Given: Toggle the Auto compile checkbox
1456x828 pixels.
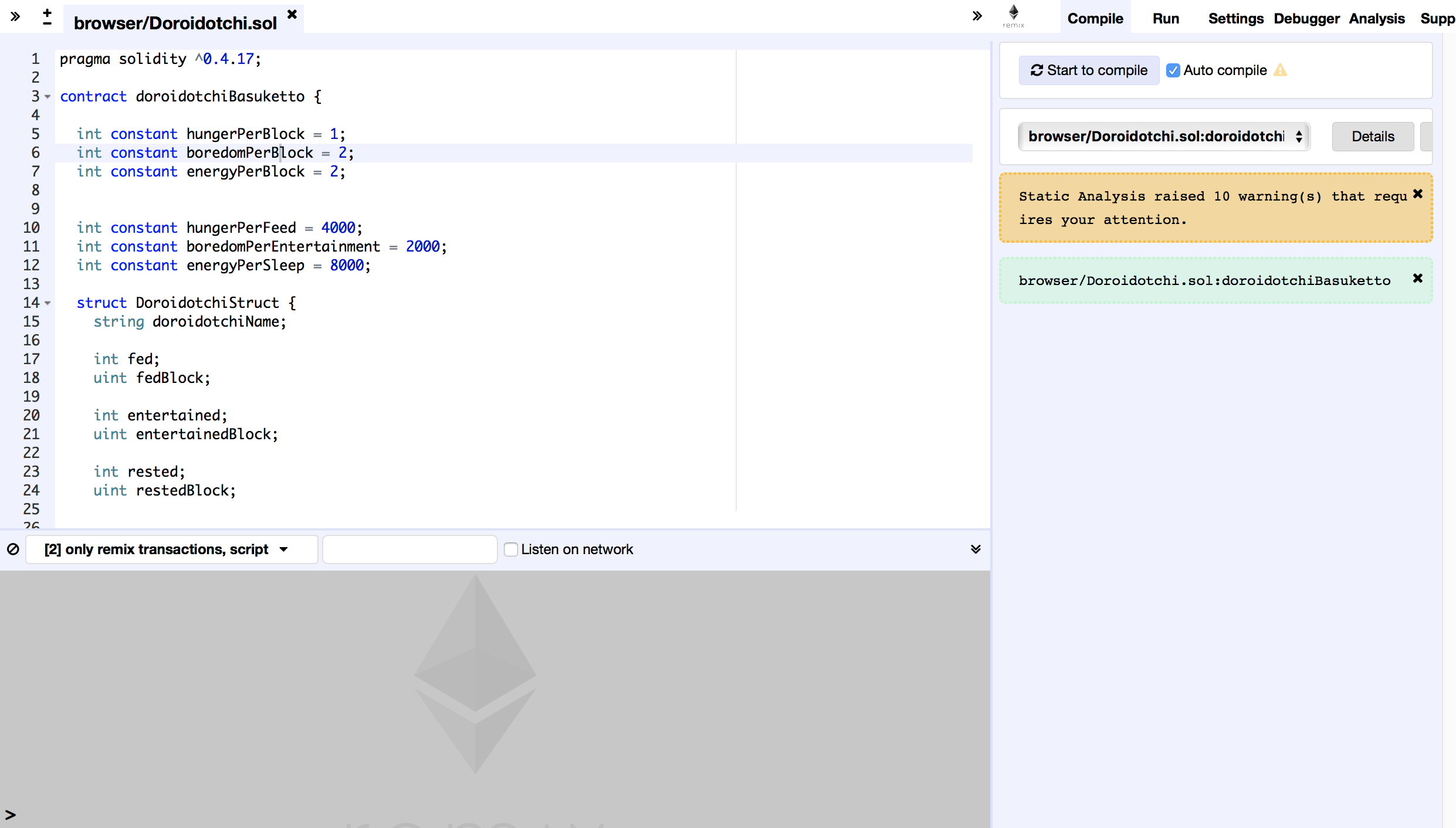Looking at the screenshot, I should pos(1173,70).
